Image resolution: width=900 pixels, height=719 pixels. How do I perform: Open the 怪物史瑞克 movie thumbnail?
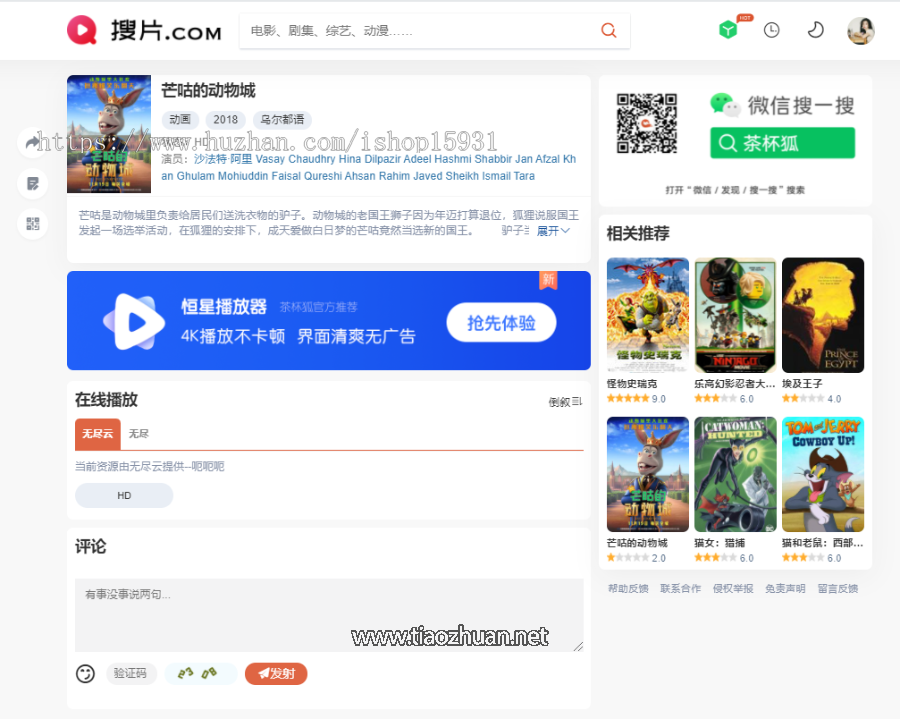pos(647,315)
